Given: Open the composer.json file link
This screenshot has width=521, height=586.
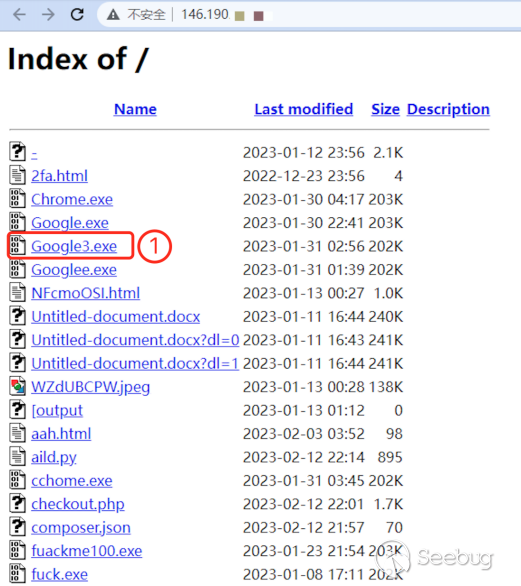Looking at the screenshot, I should (81, 528).
